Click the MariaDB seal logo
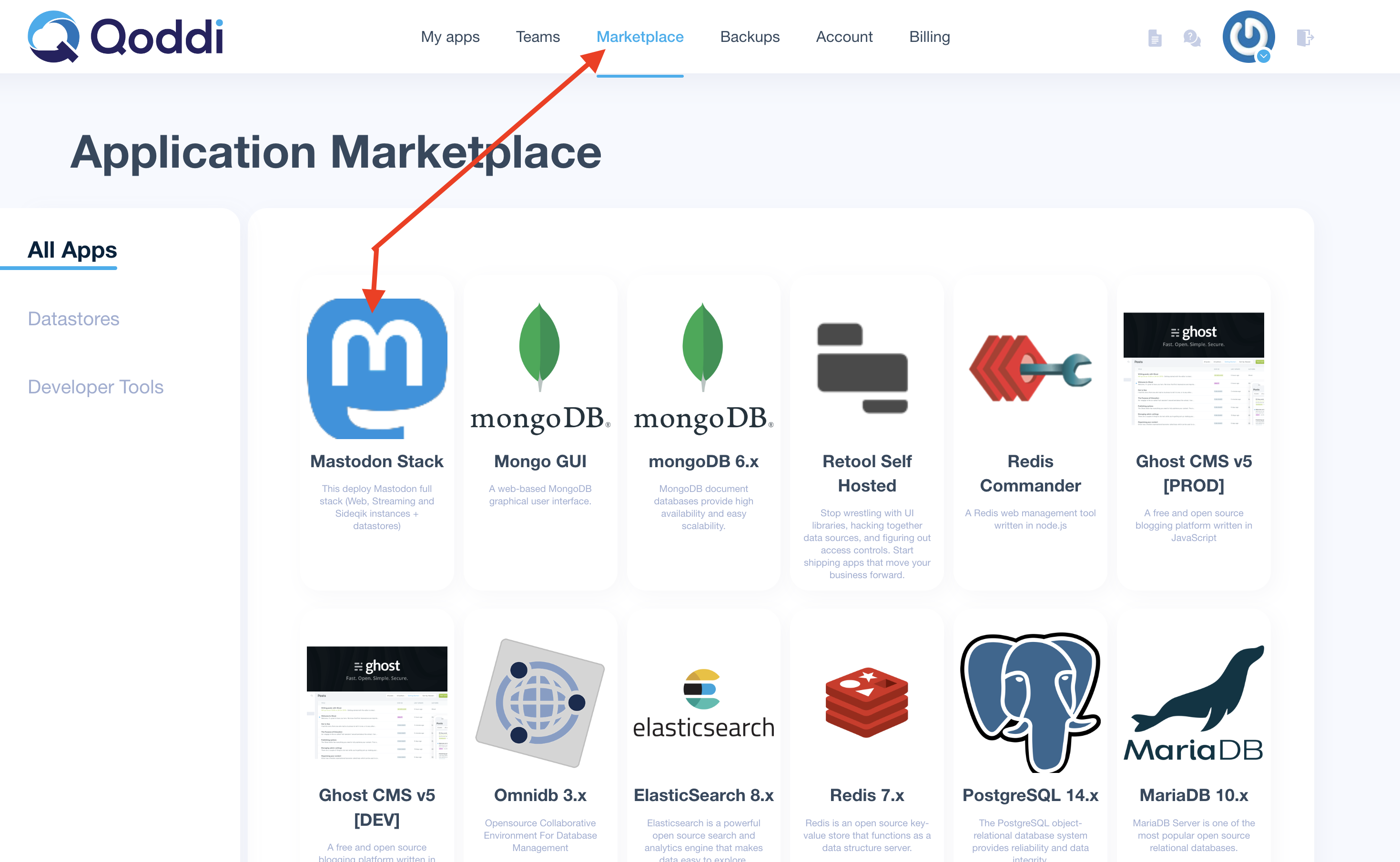This screenshot has width=1400, height=862. coord(1194,703)
